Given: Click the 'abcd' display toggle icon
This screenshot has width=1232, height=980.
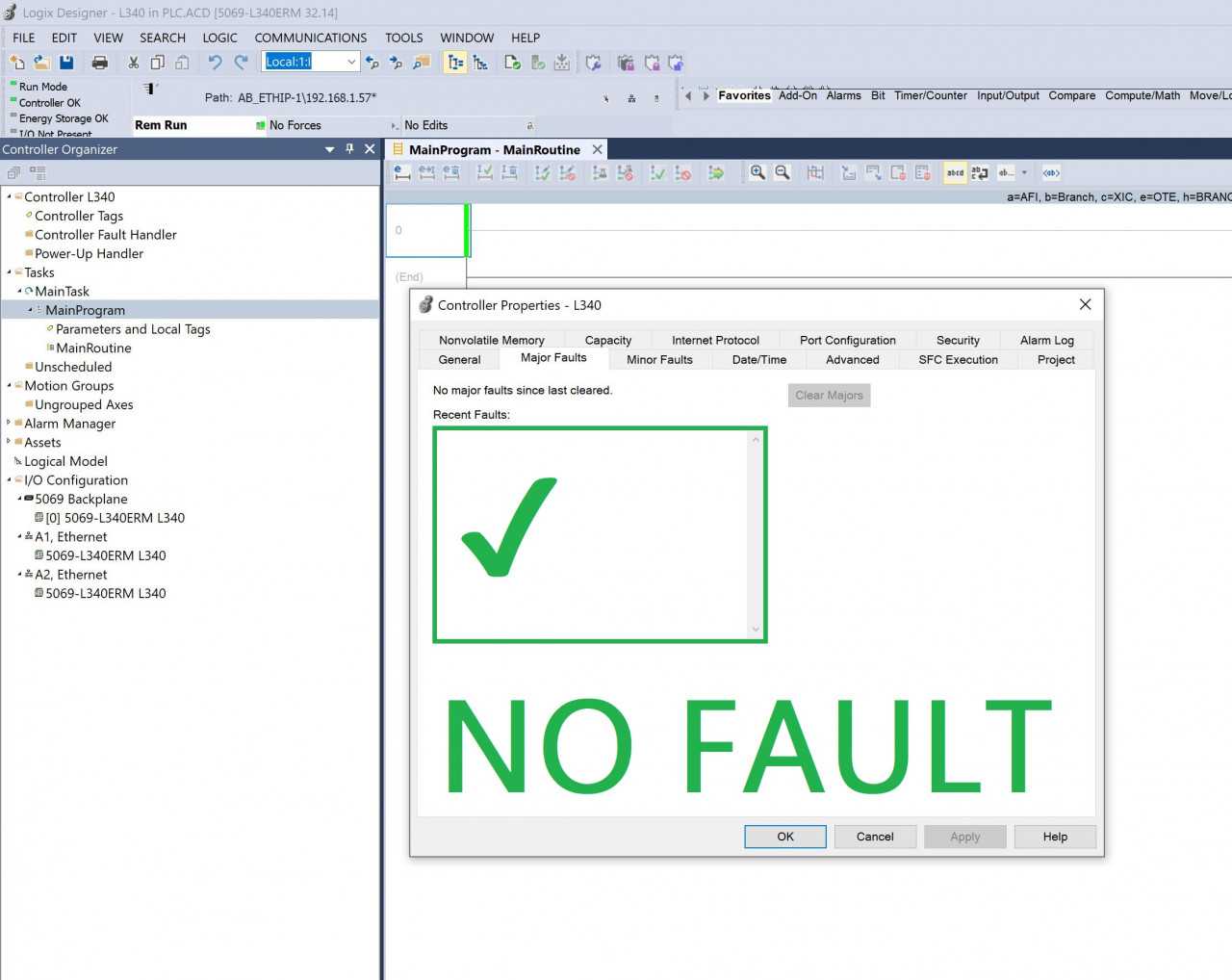Looking at the screenshot, I should pos(955,172).
